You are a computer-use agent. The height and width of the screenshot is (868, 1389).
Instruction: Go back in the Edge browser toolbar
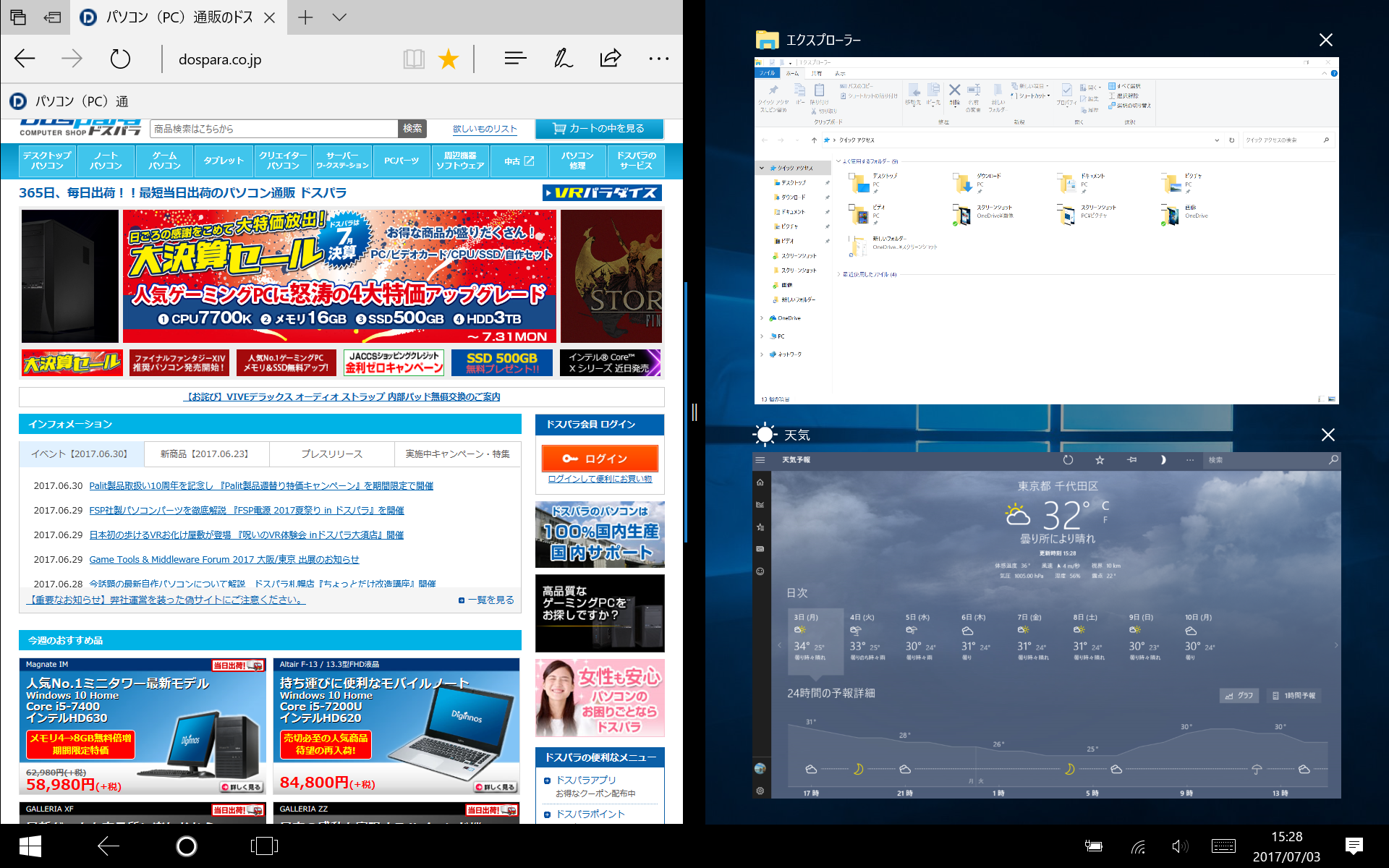click(25, 59)
